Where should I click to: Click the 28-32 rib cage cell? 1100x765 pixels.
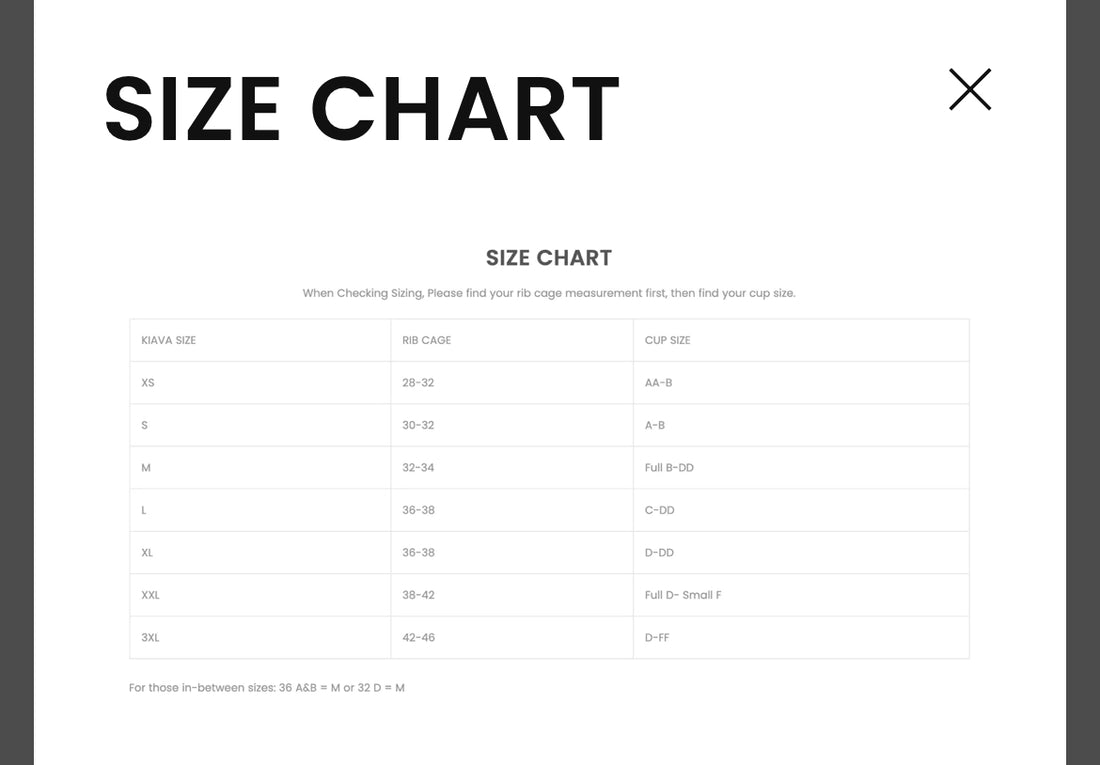tap(418, 383)
